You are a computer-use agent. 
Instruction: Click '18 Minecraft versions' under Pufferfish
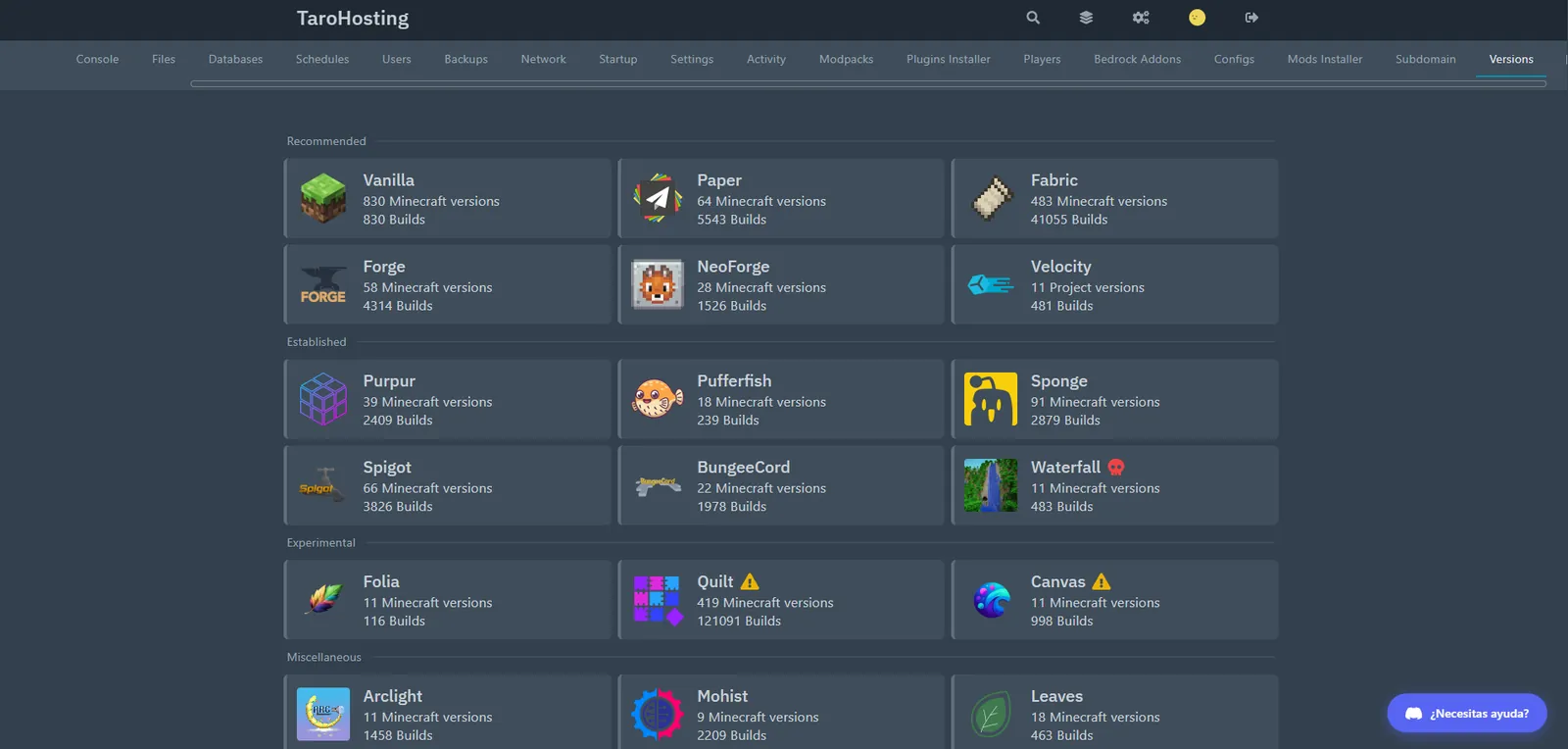coord(761,402)
